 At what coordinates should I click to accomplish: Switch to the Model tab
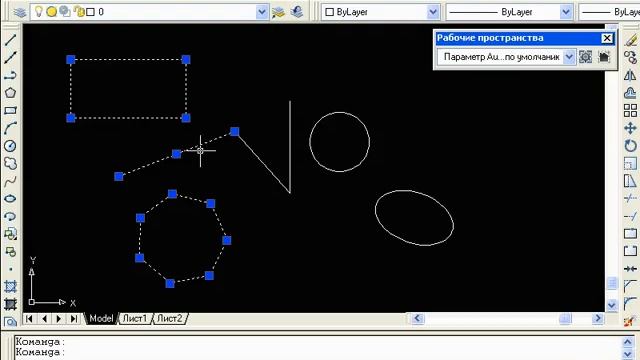[101, 318]
